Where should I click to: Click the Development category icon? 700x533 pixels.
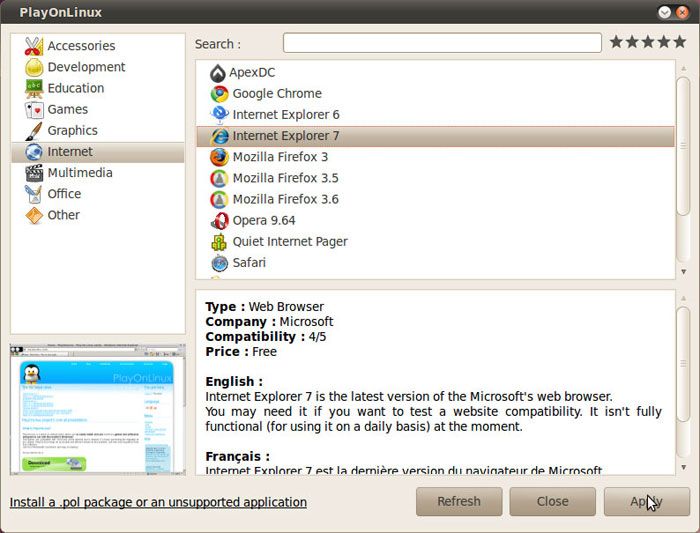coord(34,67)
